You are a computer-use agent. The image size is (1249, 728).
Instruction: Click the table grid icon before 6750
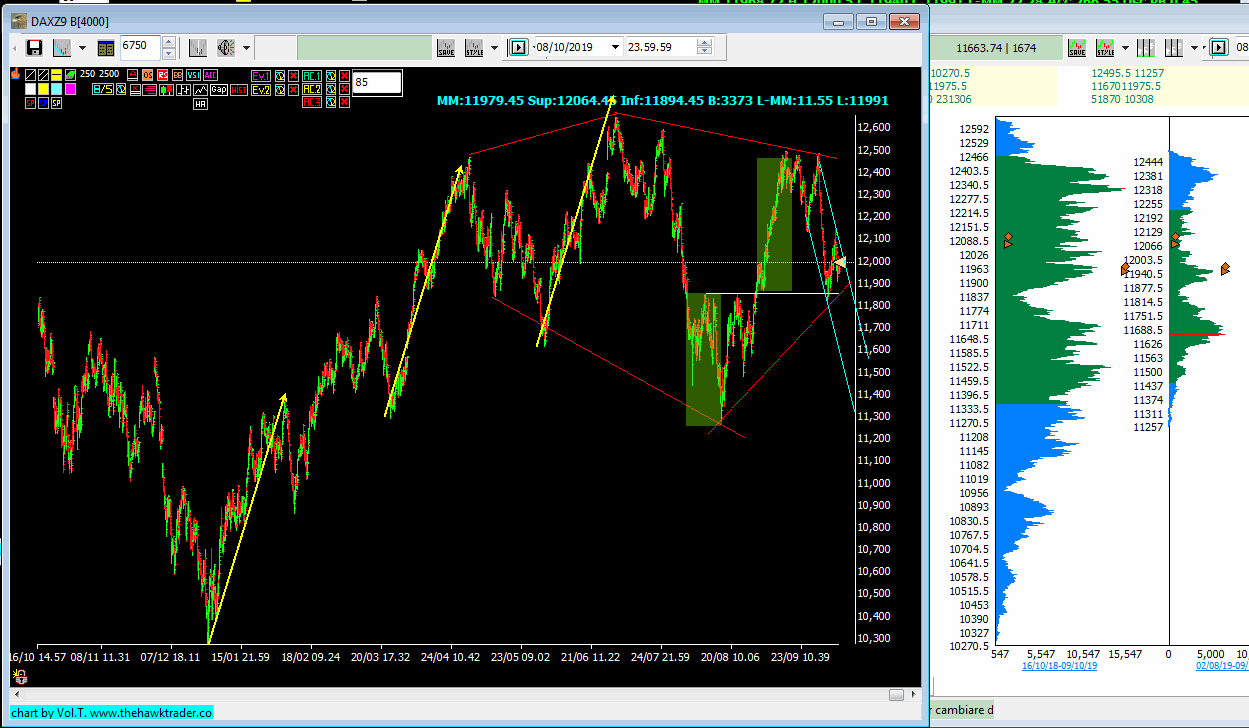(106, 47)
